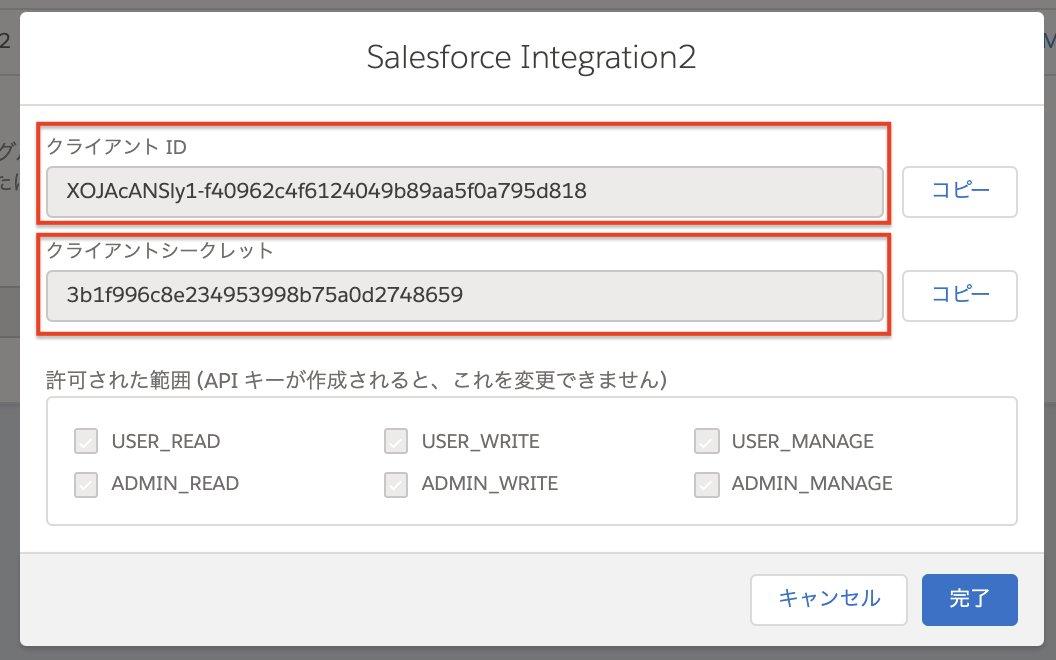Screen dimensions: 1056x660
Task: Click the クライアントシークレット label text
Action: 160,251
